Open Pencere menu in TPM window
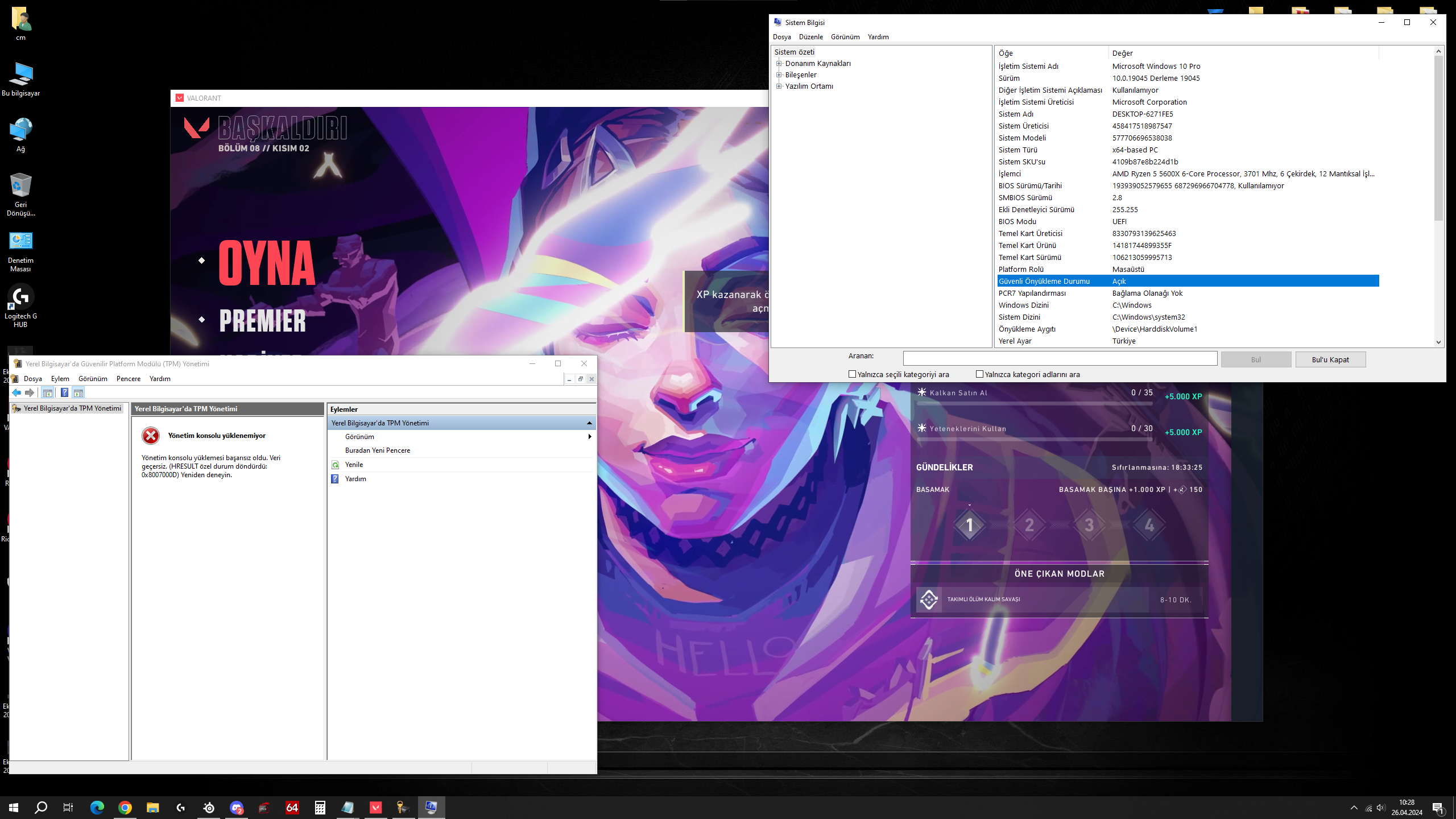 (128, 379)
